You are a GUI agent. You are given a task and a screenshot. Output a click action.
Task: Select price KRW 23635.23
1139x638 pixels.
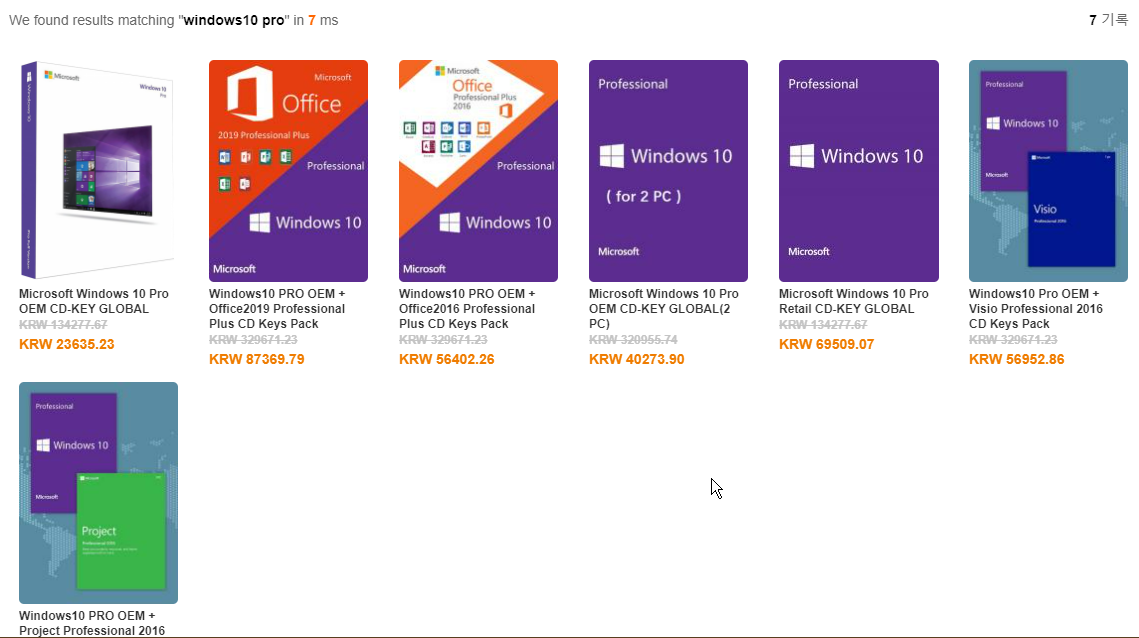pos(67,344)
